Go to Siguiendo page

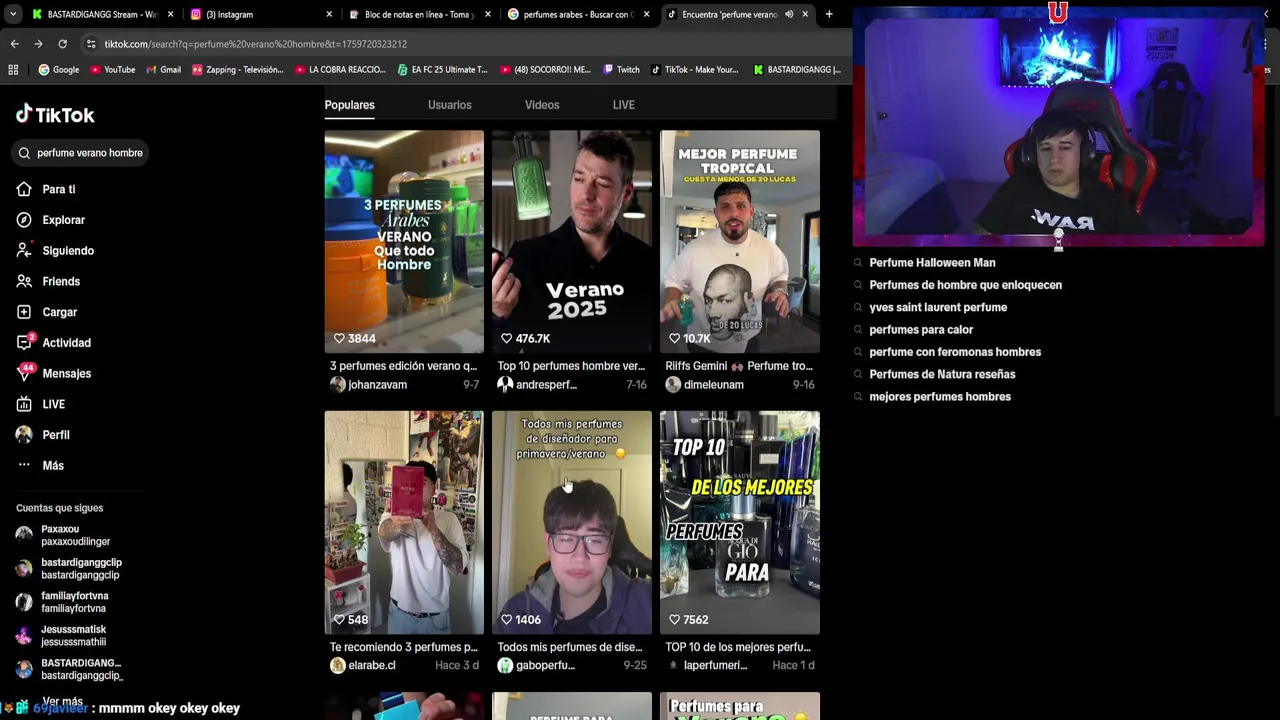point(55,251)
